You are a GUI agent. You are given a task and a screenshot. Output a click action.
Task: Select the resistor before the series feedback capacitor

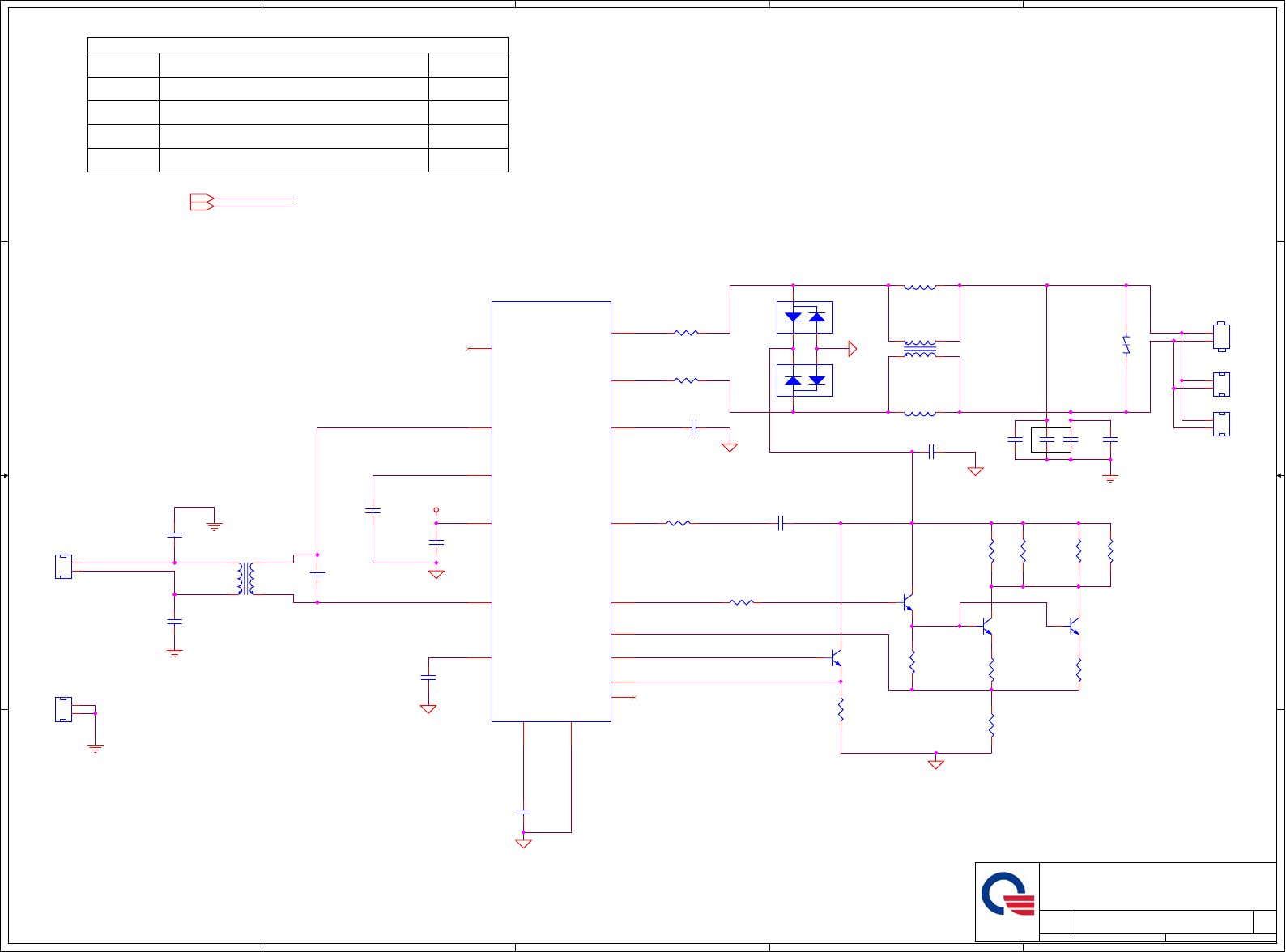click(678, 524)
